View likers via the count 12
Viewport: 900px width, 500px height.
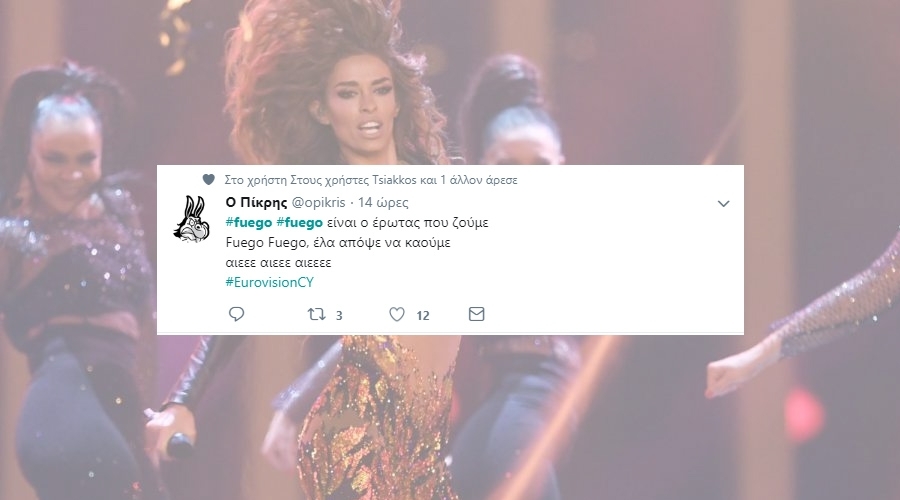pos(422,315)
